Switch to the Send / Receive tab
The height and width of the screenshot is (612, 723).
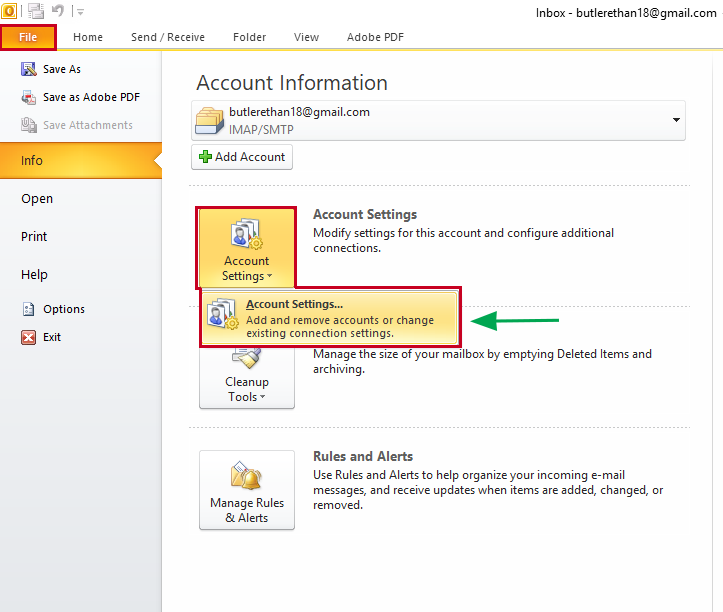[167, 37]
